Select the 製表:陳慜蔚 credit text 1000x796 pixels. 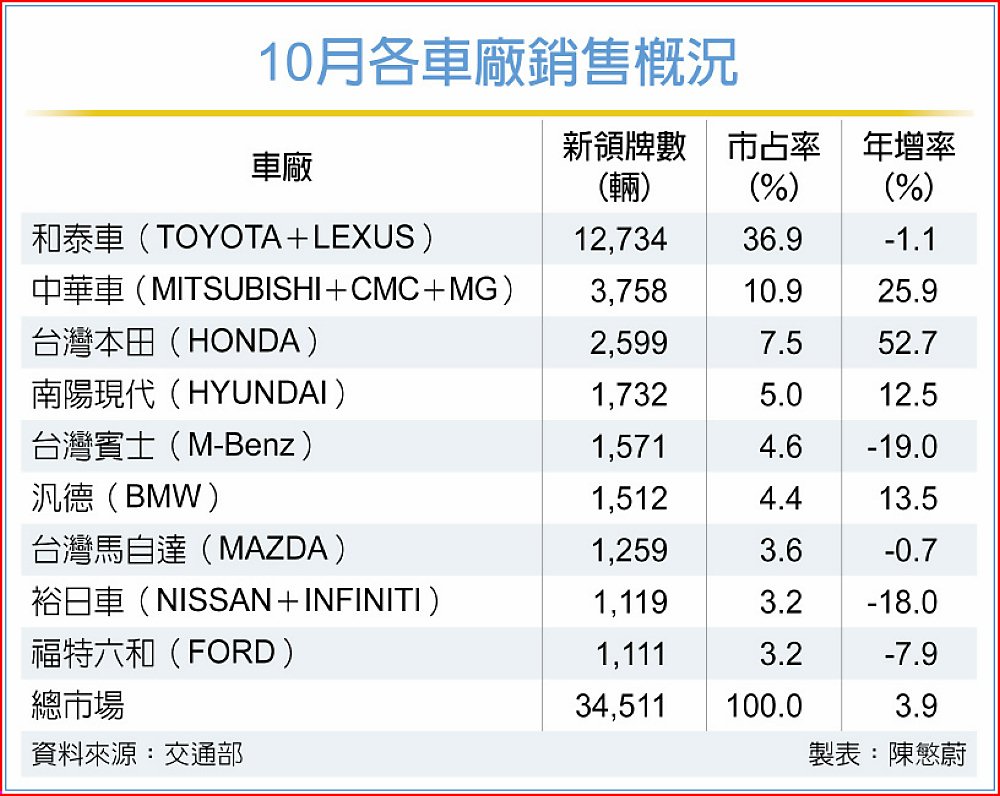[887, 754]
